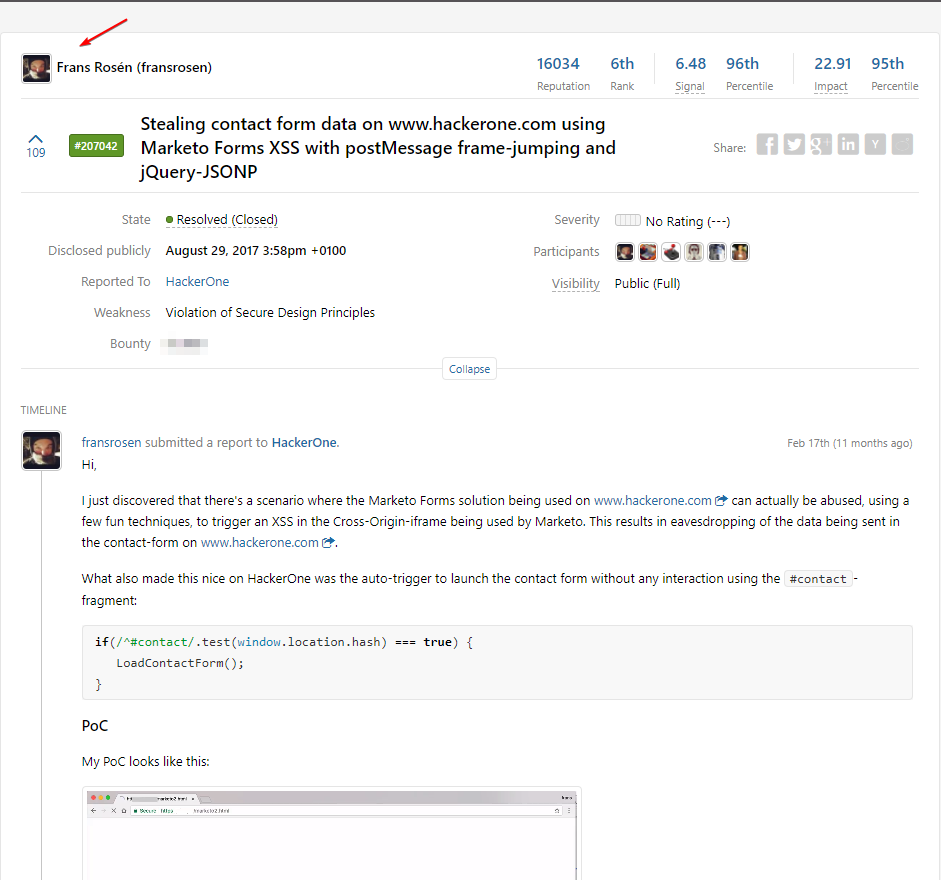Share the report on Twitter
The width and height of the screenshot is (941, 880).
click(x=794, y=145)
